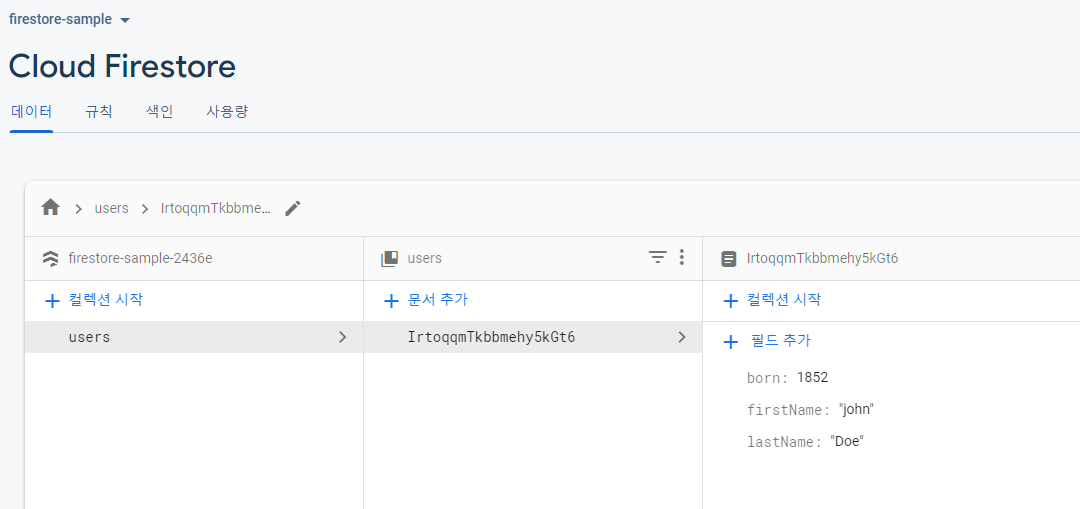Viewport: 1080px width, 509px height.
Task: Click the lastName field name
Action: [x=785, y=442]
